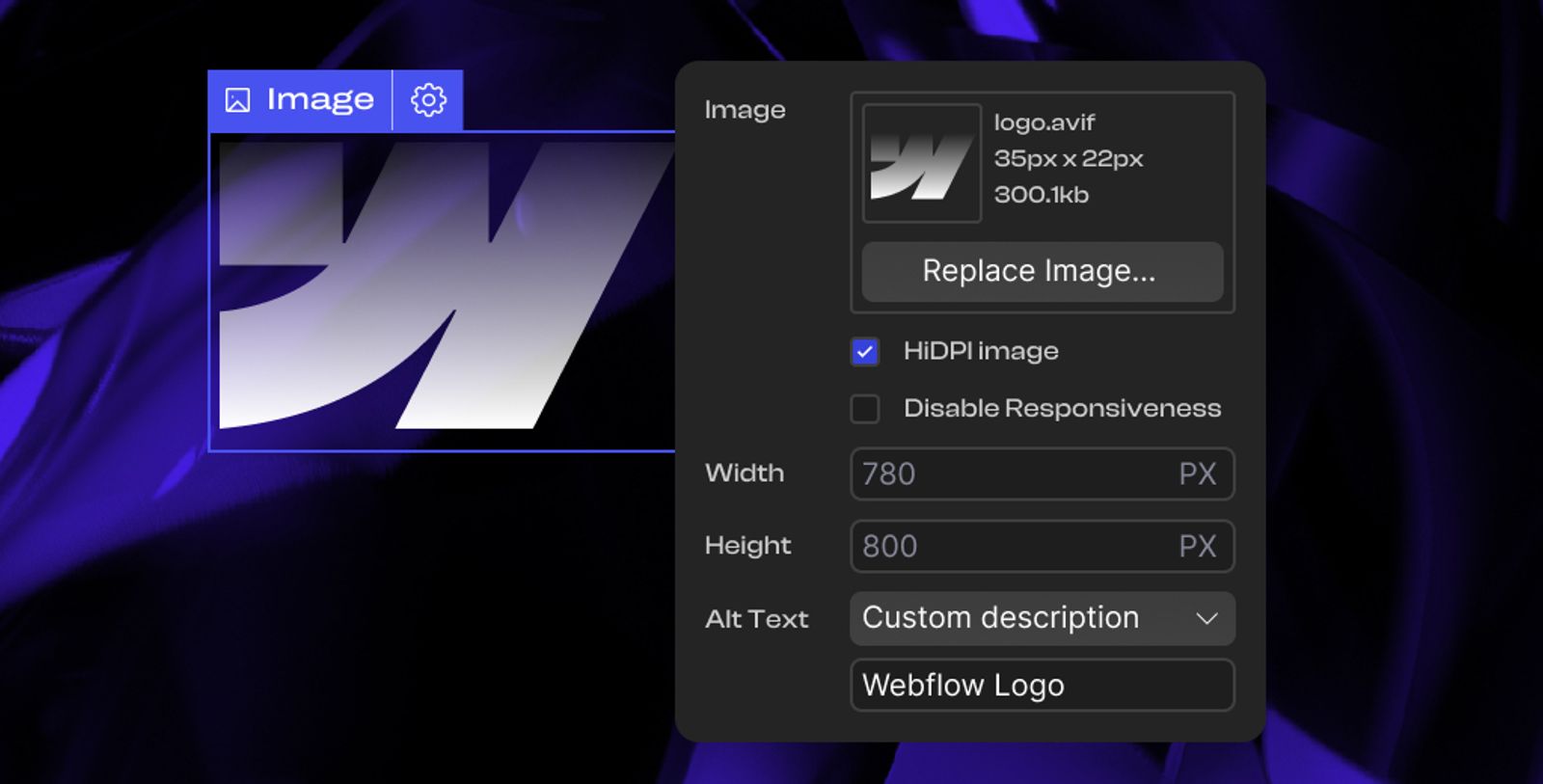
Task: Click the Disable Responsiveness label
Action: coord(1063,408)
